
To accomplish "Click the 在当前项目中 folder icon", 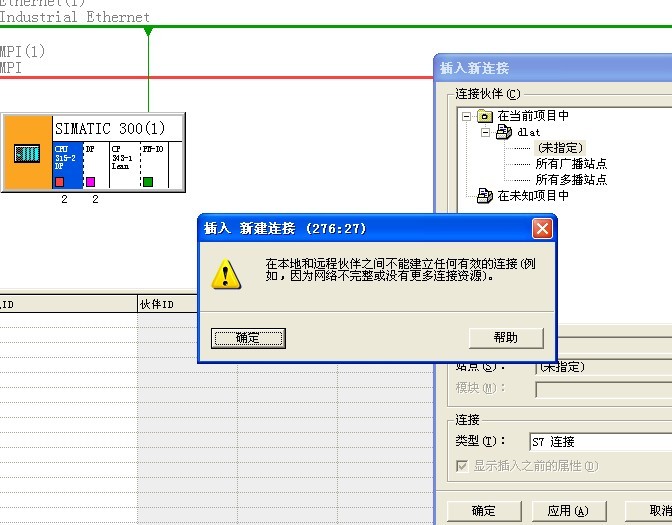I will point(485,116).
